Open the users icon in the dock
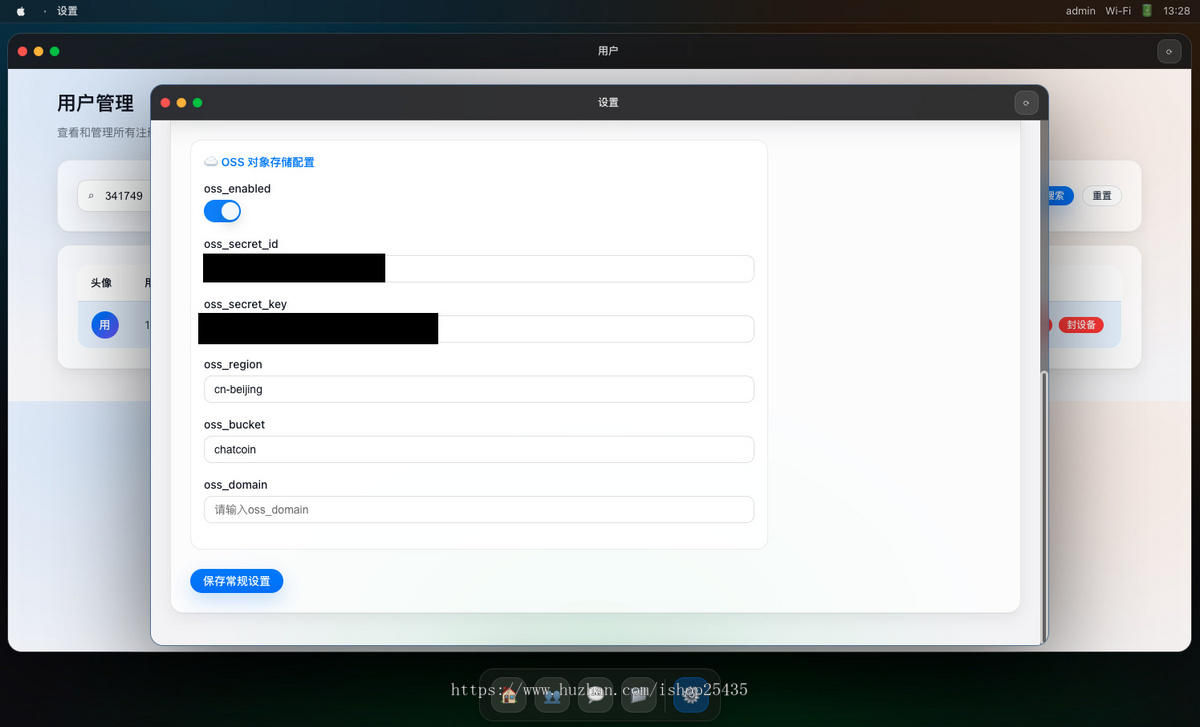This screenshot has width=1200, height=727. coord(552,694)
